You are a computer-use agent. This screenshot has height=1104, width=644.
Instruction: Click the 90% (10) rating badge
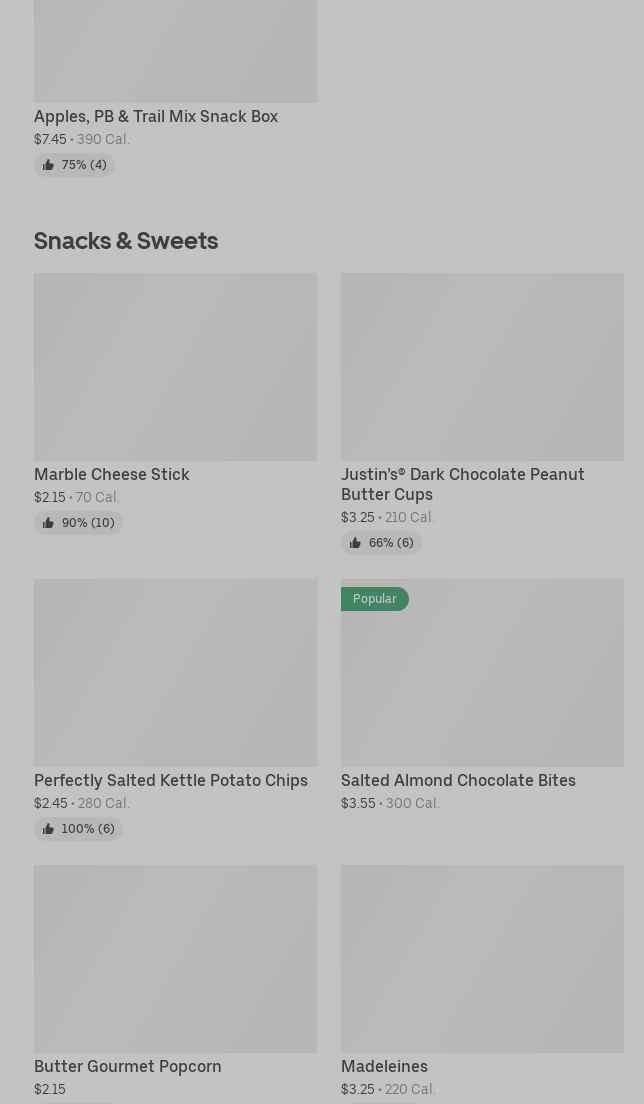point(87,523)
